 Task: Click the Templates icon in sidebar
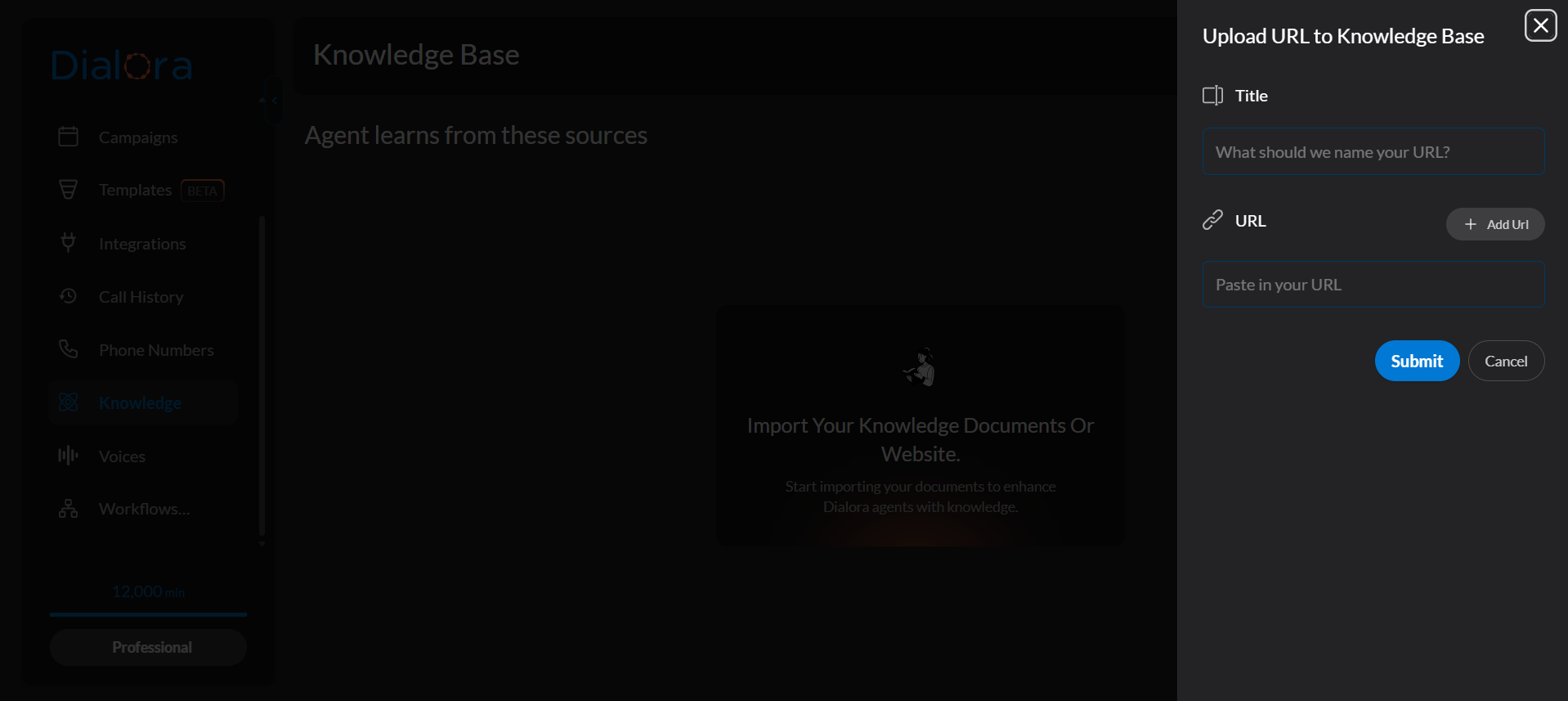pos(69,190)
